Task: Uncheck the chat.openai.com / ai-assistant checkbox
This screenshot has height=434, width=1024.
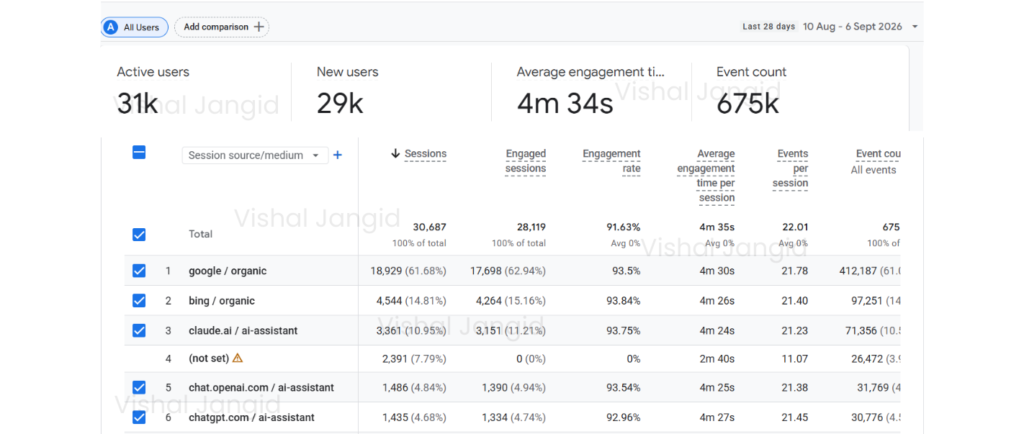Action: coord(139,388)
